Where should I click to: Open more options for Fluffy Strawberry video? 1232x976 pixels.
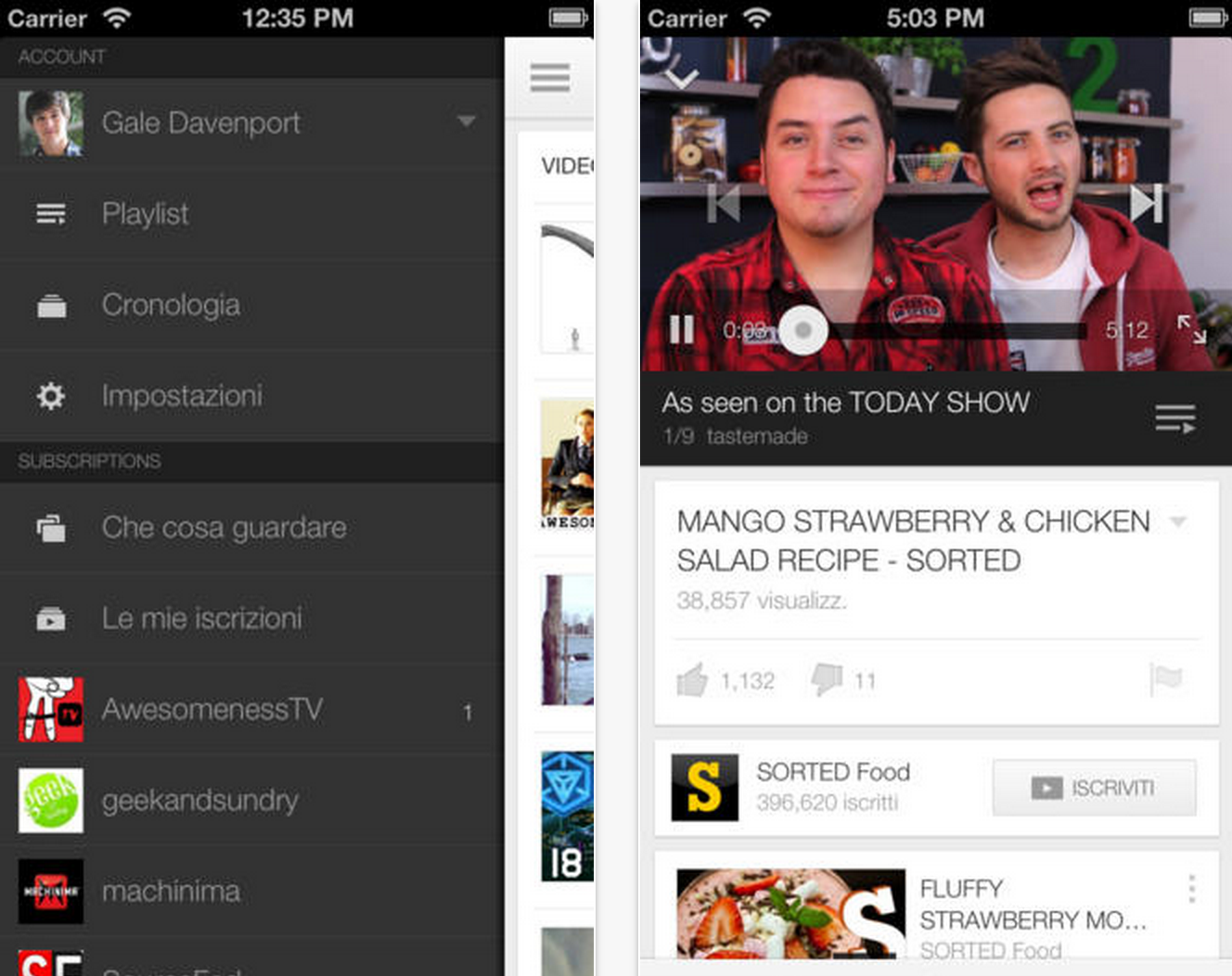pyautogui.click(x=1192, y=889)
